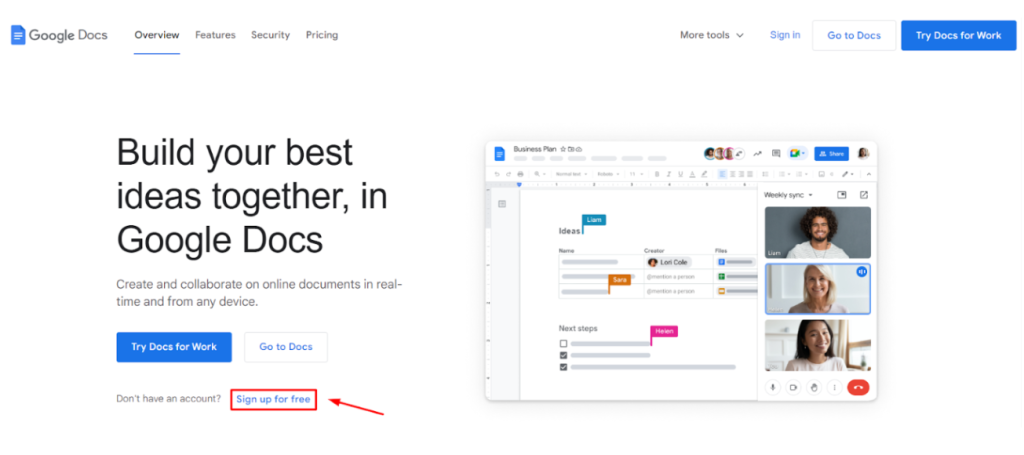Click the Lori Cole chip in preview table
Screen dimensions: 1024x455
coord(669,262)
